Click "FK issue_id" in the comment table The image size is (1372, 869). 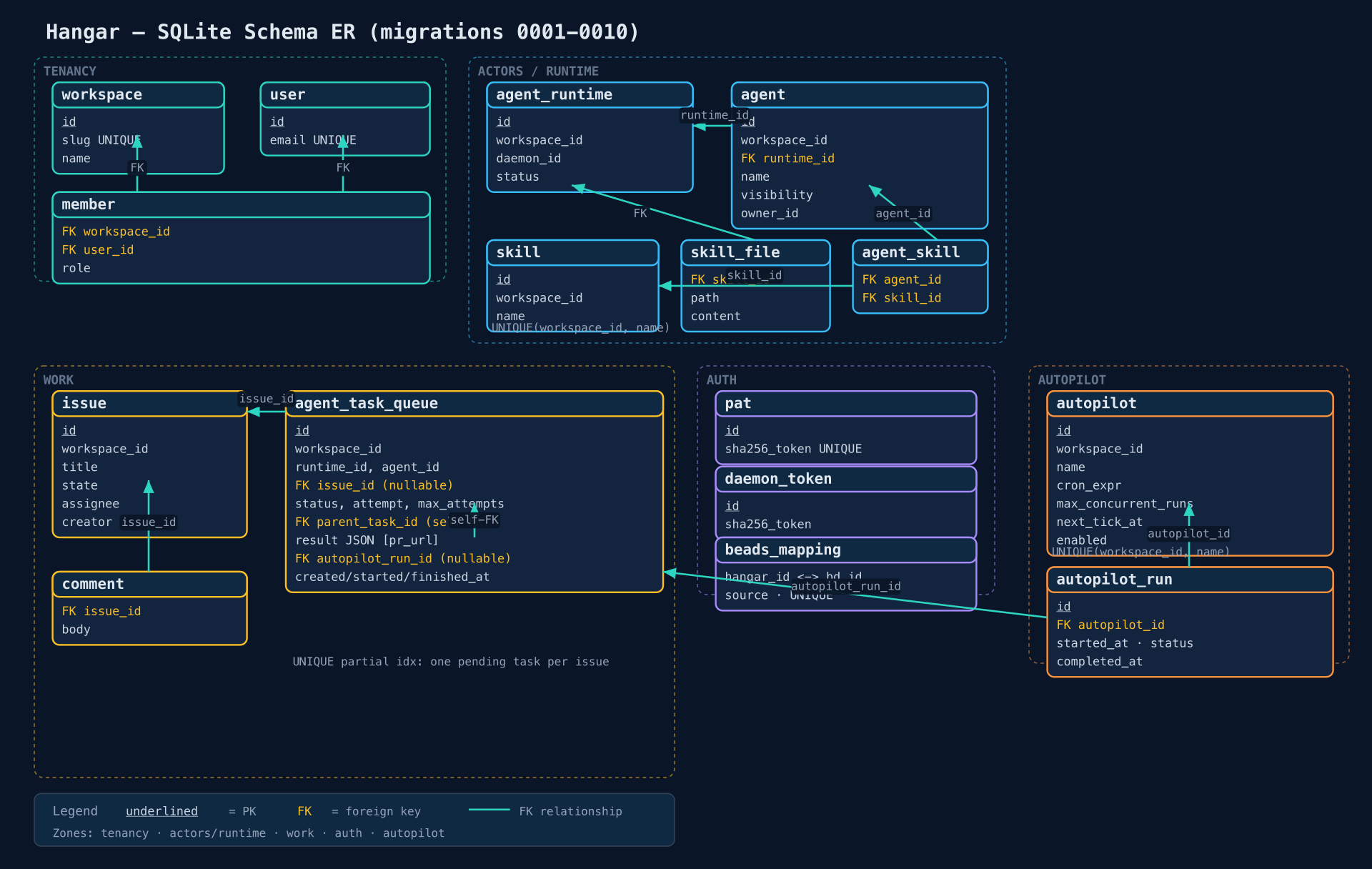[101, 612]
